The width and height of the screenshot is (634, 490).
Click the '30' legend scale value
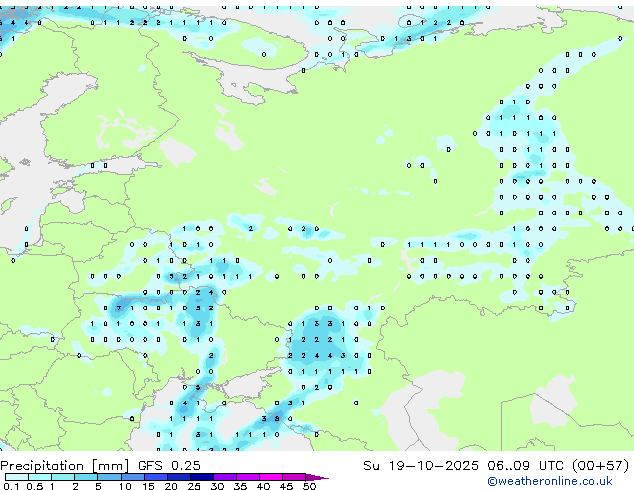tap(217, 486)
